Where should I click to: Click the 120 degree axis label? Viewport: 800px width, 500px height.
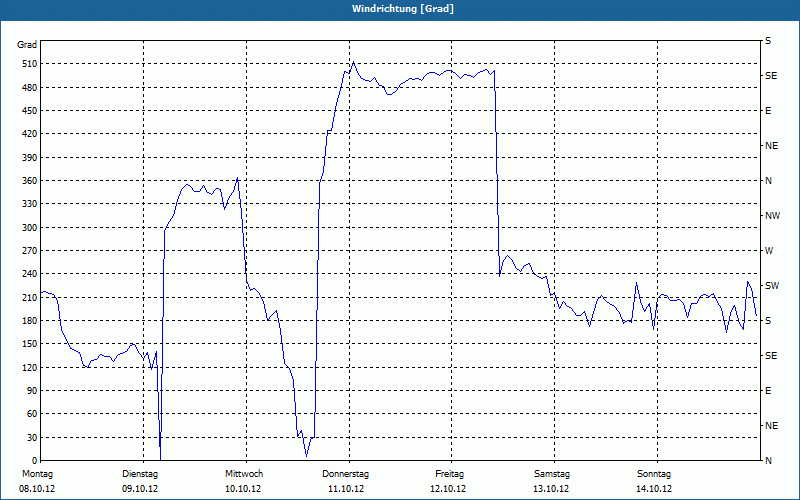point(29,367)
